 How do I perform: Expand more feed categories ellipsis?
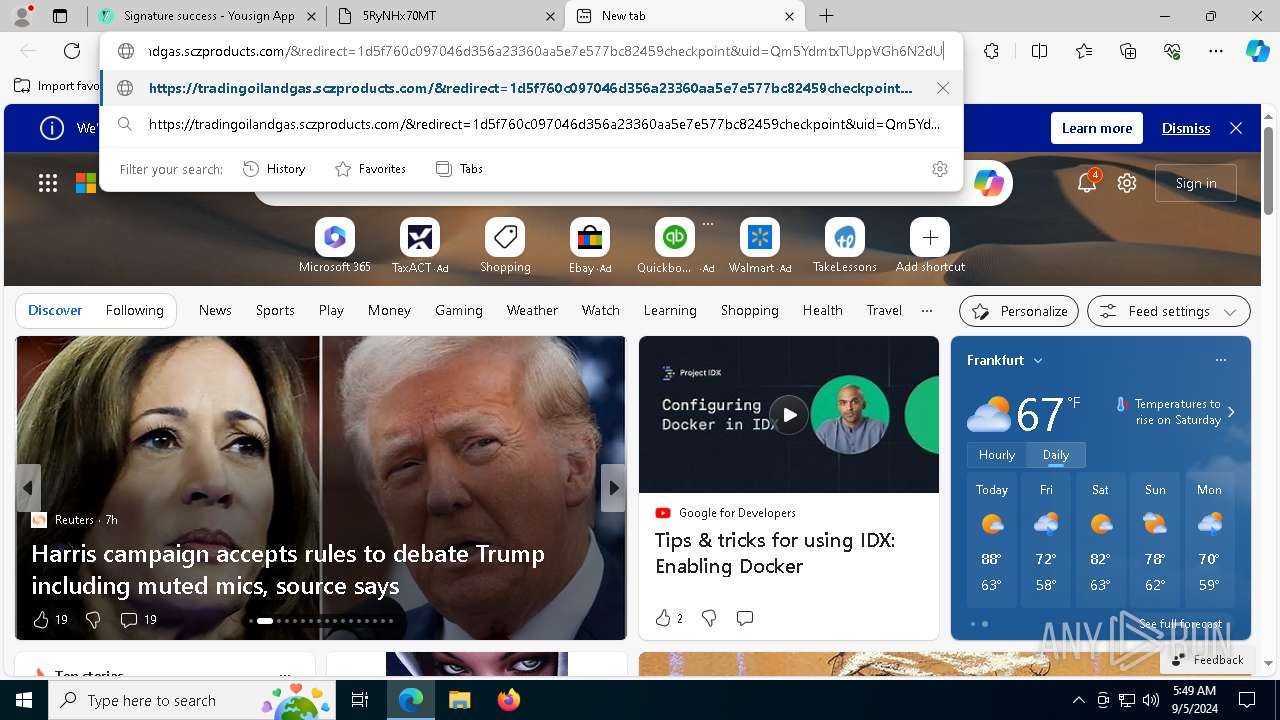click(927, 311)
